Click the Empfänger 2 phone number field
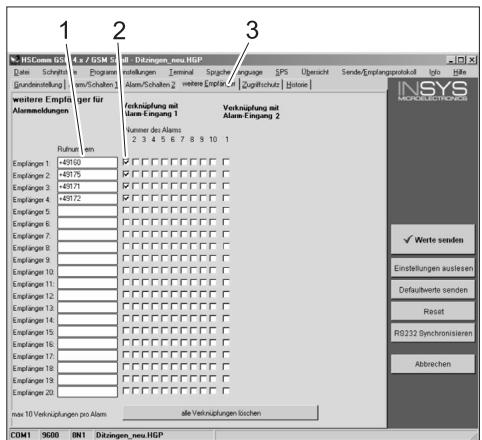 tap(87, 175)
